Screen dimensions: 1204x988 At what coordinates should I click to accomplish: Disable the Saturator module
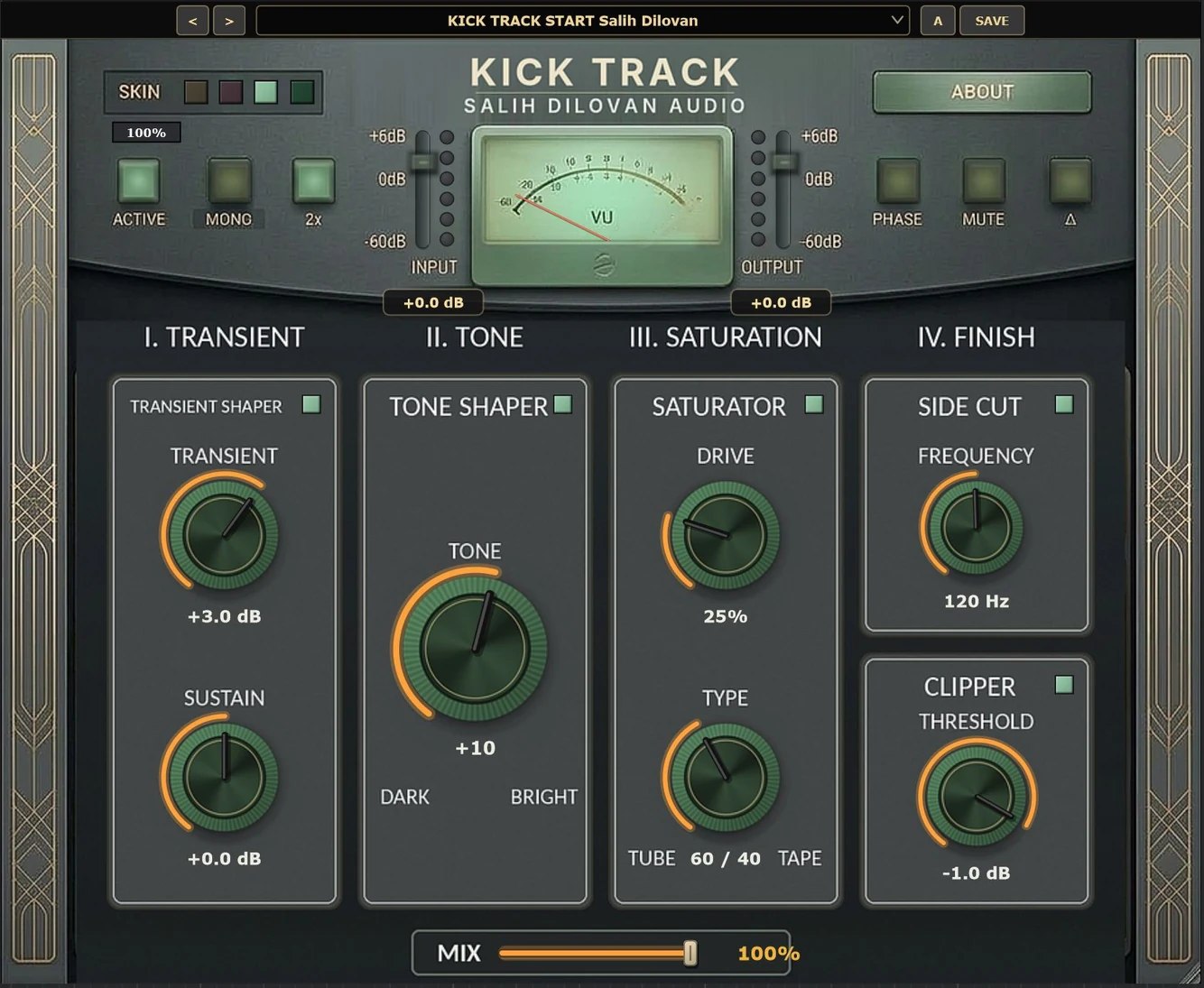[x=814, y=405]
